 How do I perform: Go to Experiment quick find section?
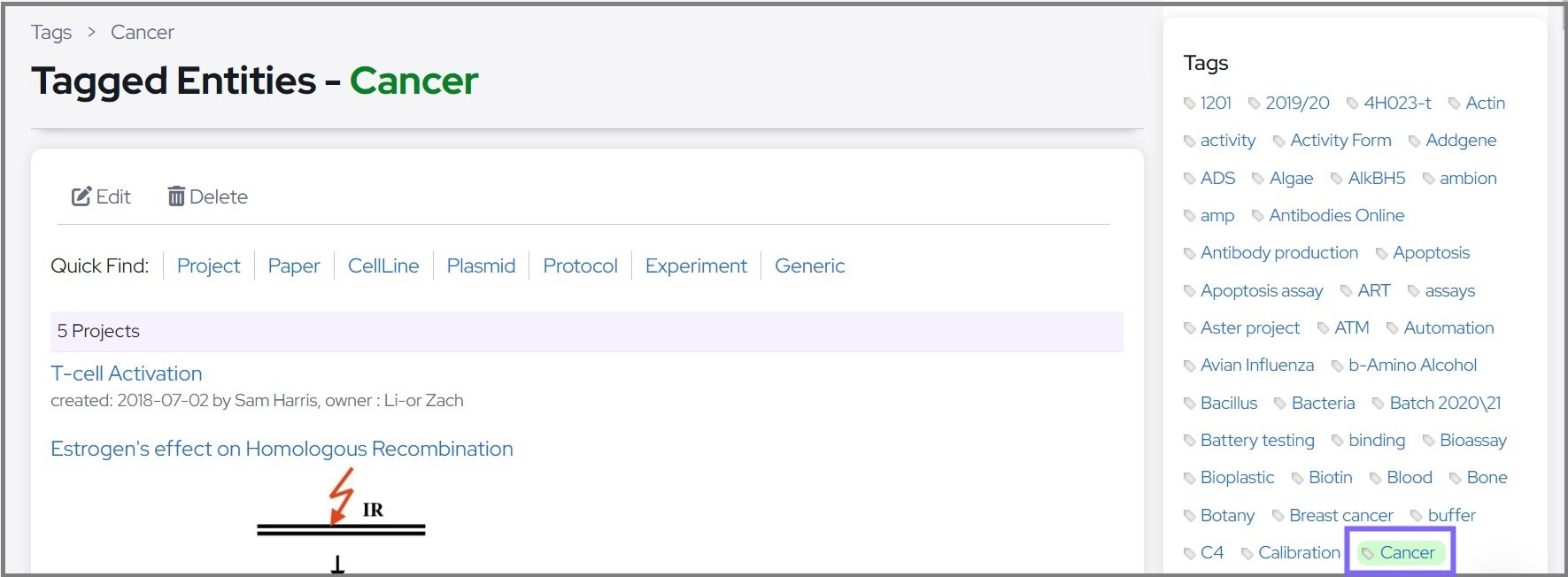tap(696, 265)
